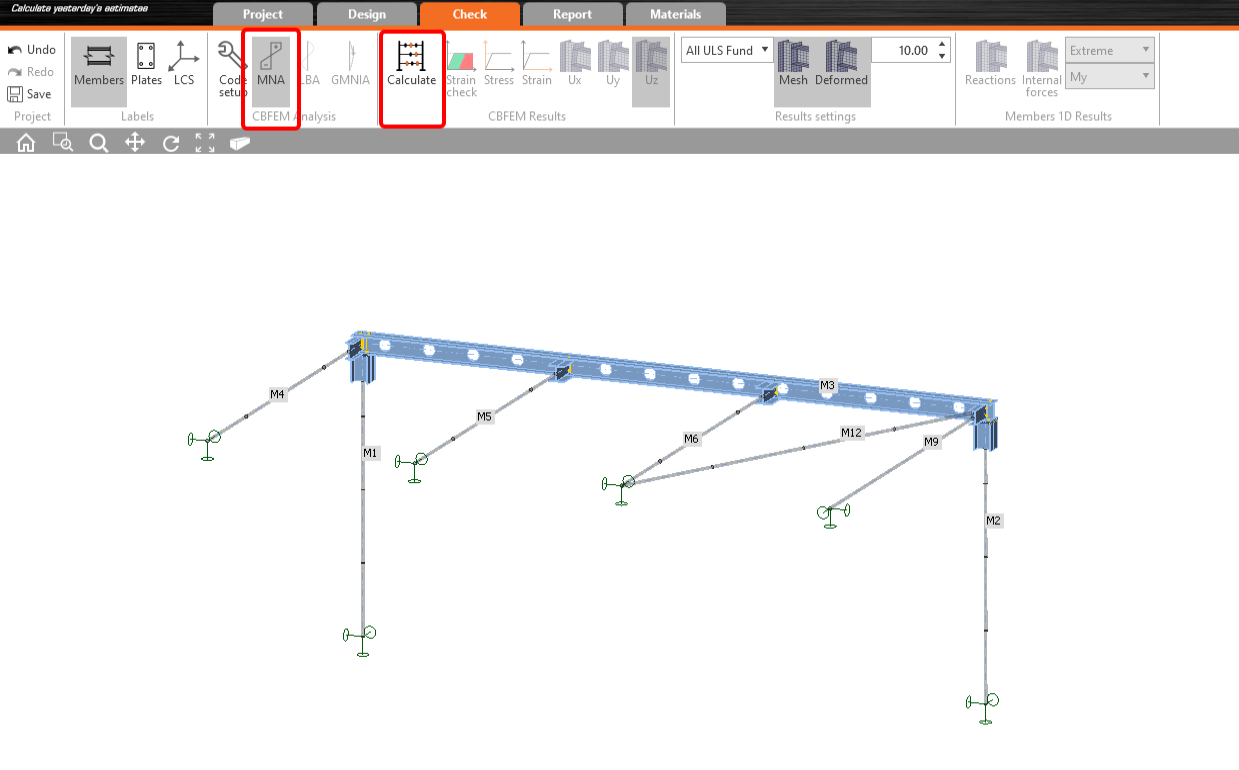Screen dimensions: 1239x770
Task: Select member label M9
Action: tap(931, 441)
